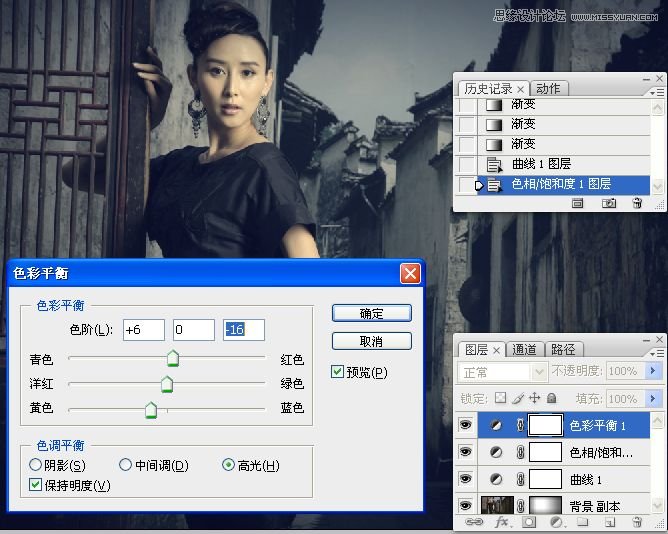Screen dimensions: 668x534
Task: Toggle the 预览(P) checkbox
Action: tap(337, 372)
